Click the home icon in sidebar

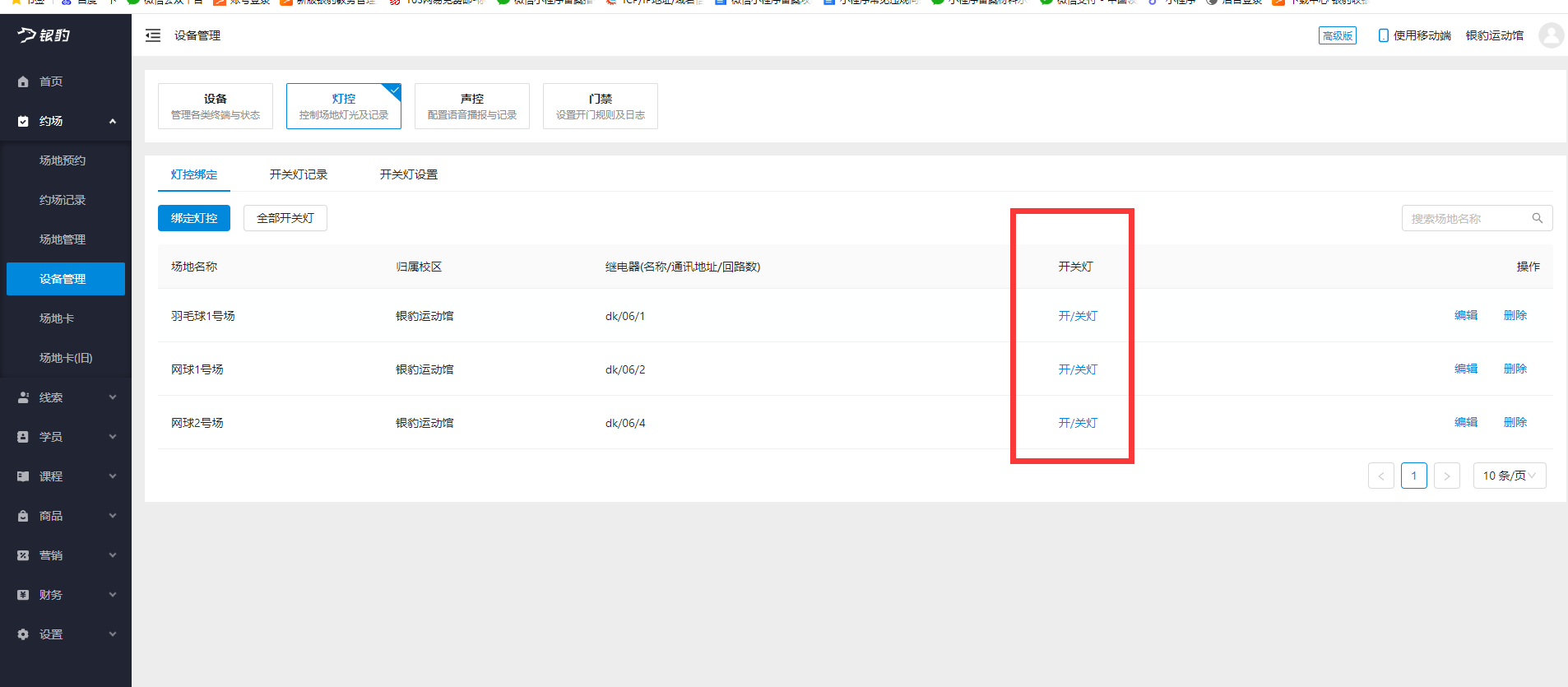point(23,81)
